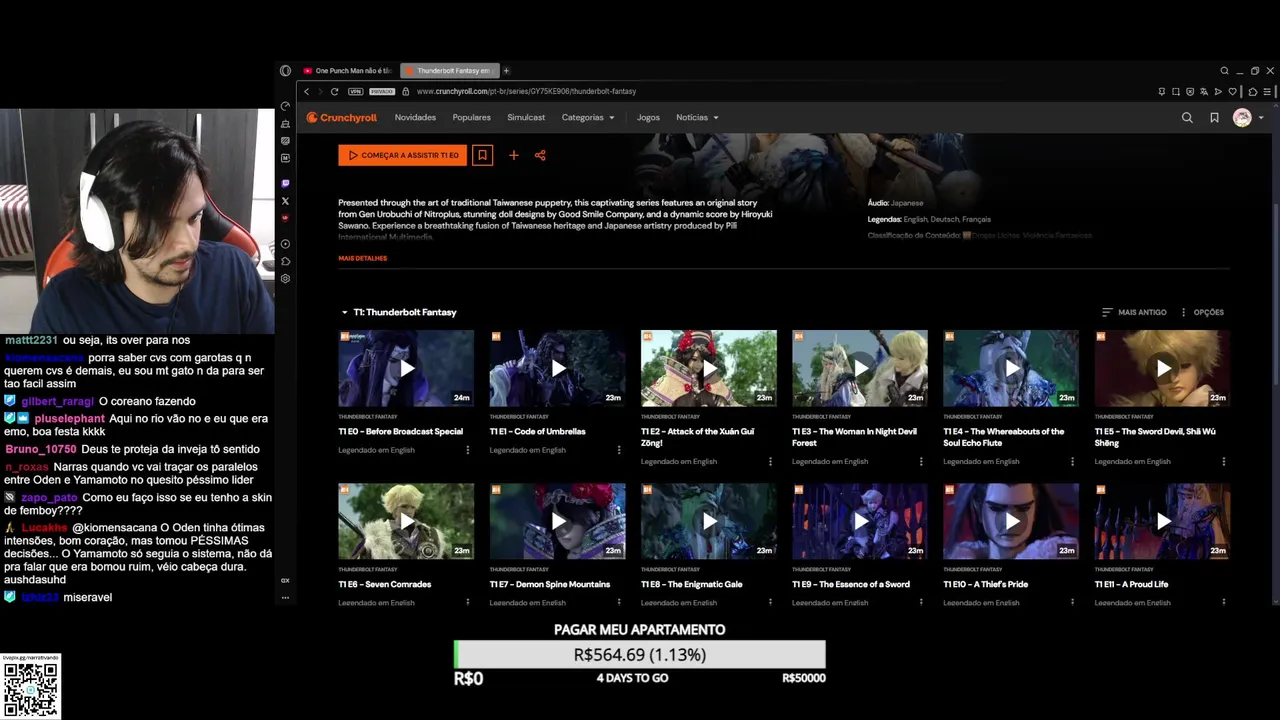Expand the Categorias dropdown
Viewport: 1280px width, 720px height.
click(x=588, y=118)
